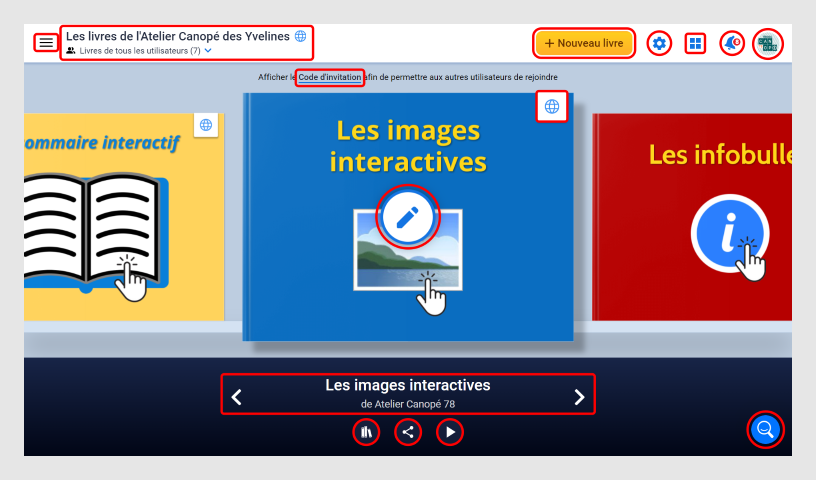Viewport: 816px width, 480px height.
Task: Expand the Livres de tous les utilisateurs dropdown
Action: point(208,50)
